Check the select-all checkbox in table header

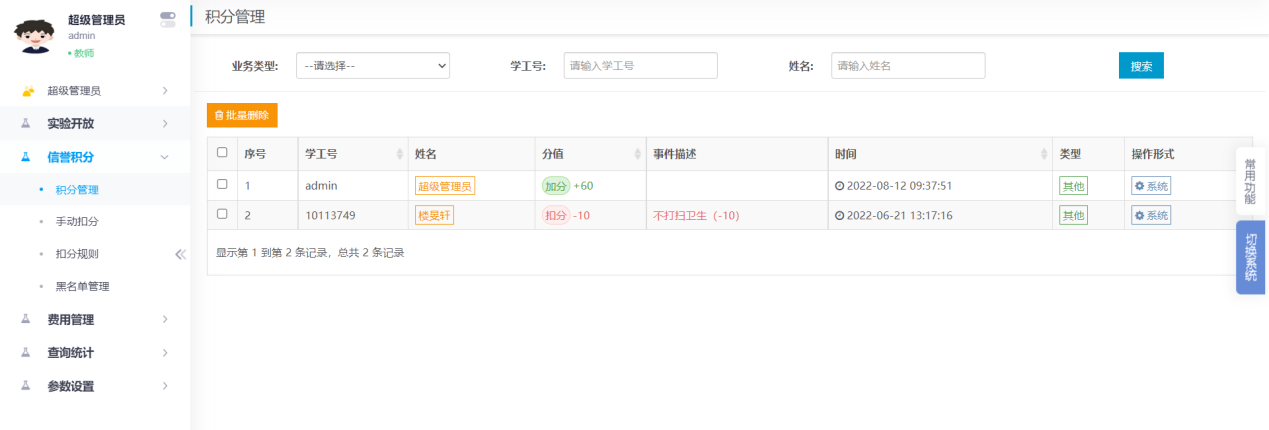coord(222,153)
